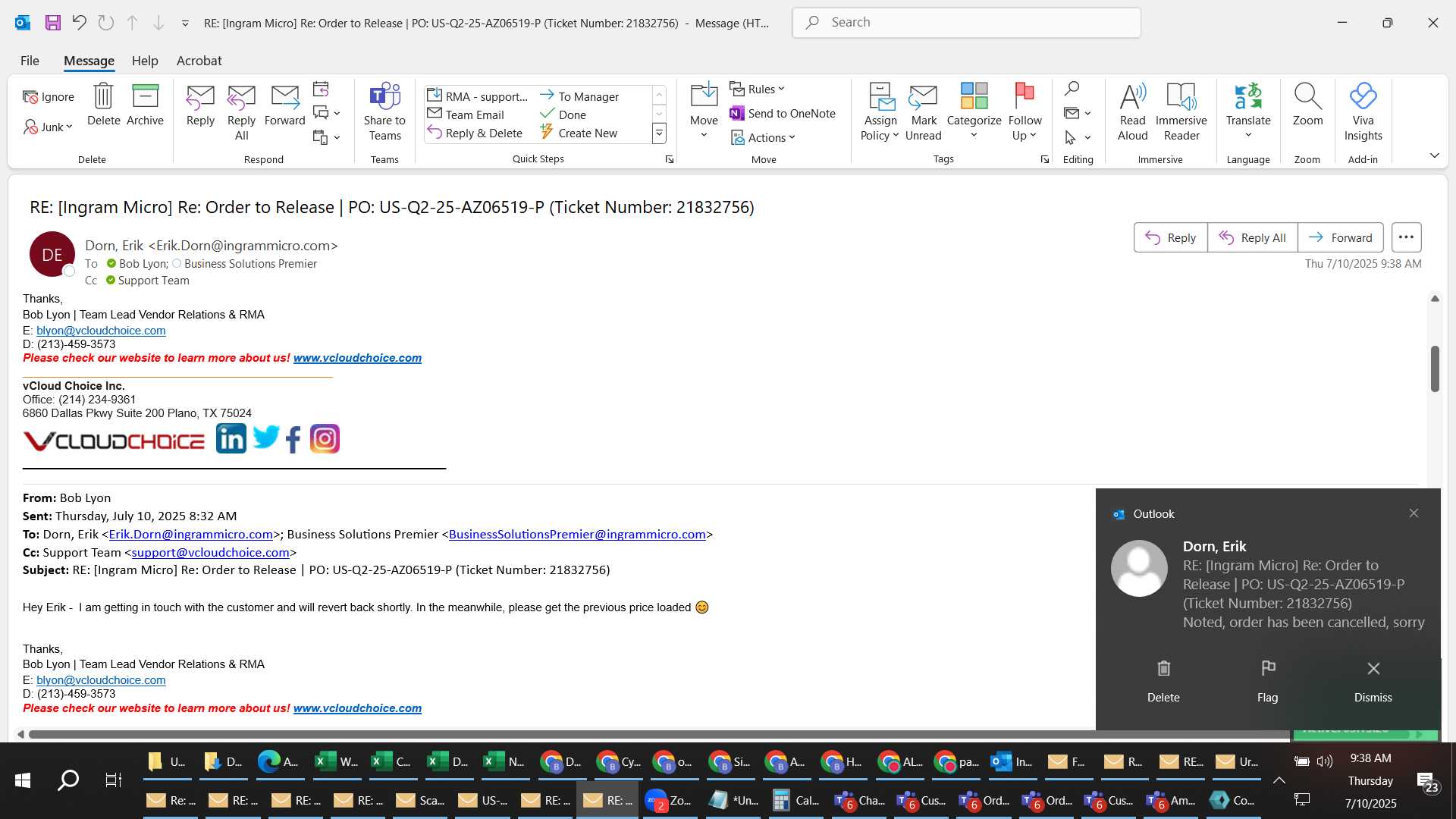Open Viva Insights add-in

point(1363,112)
